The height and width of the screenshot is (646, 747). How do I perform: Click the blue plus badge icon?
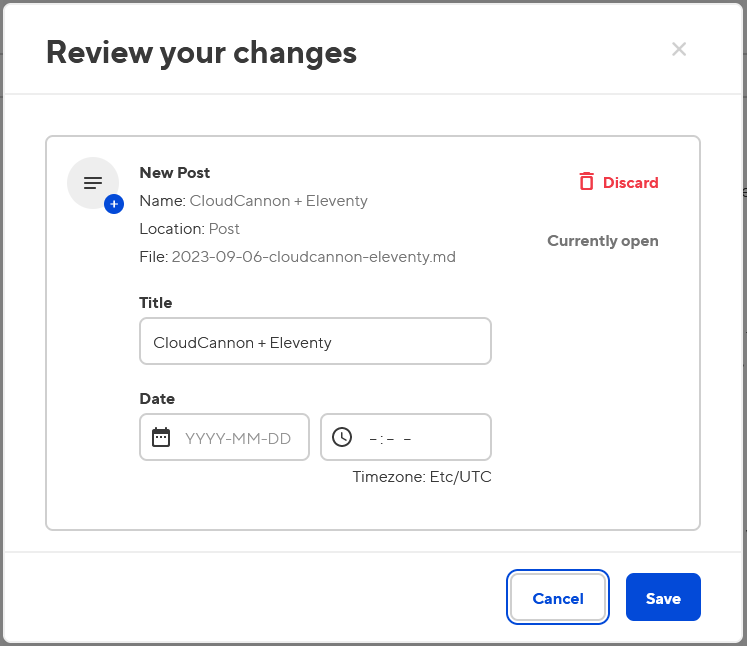pos(114,204)
